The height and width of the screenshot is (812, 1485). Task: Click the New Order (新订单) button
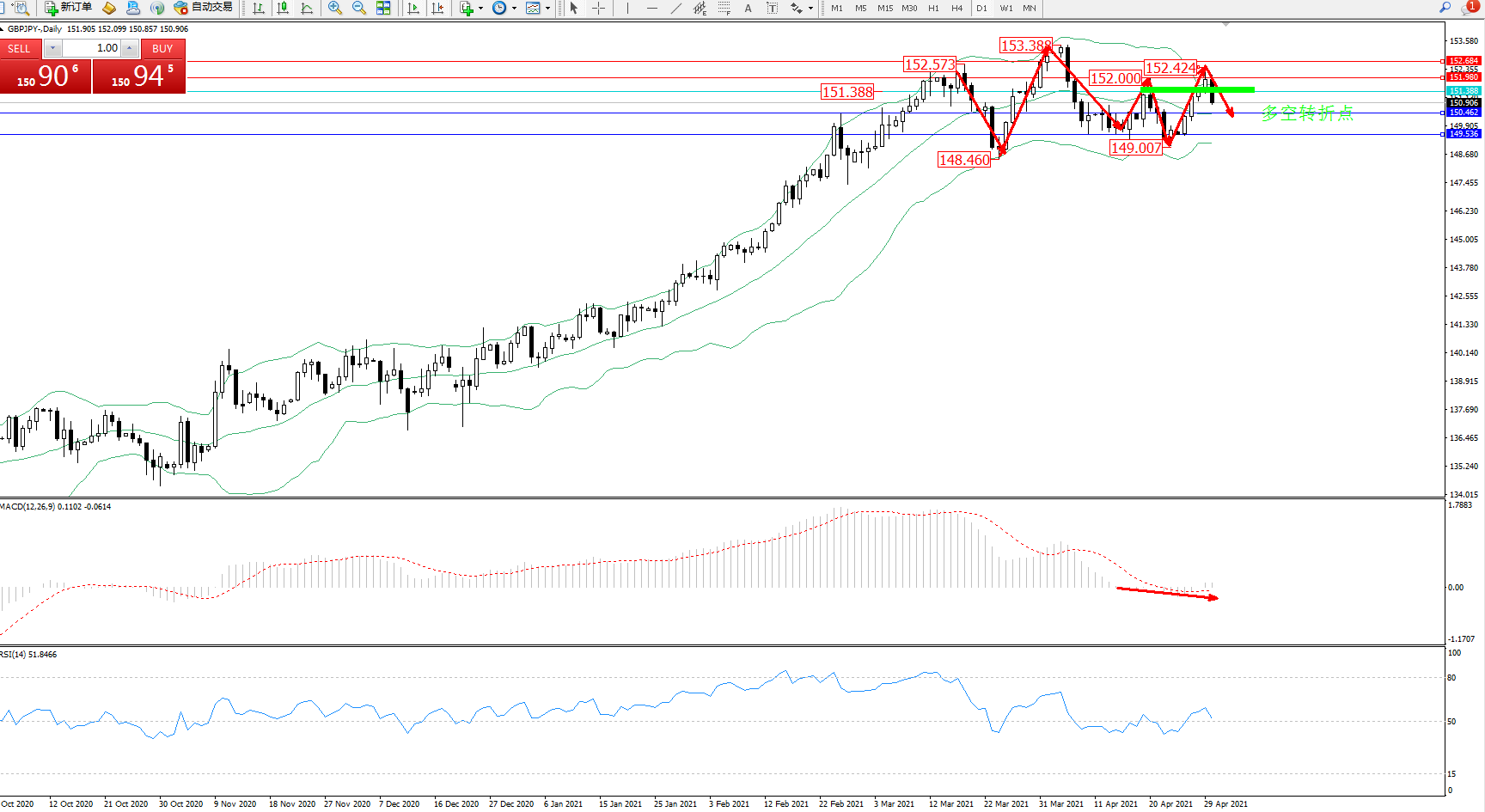point(68,8)
